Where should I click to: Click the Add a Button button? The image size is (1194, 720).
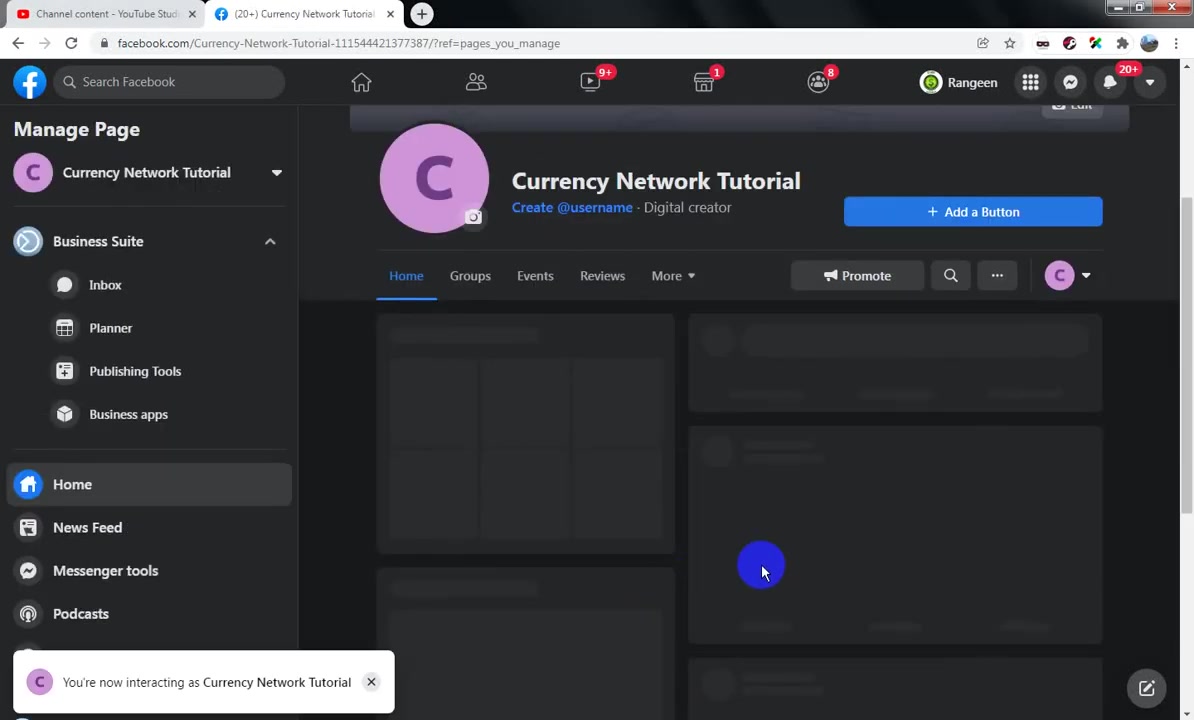972,212
